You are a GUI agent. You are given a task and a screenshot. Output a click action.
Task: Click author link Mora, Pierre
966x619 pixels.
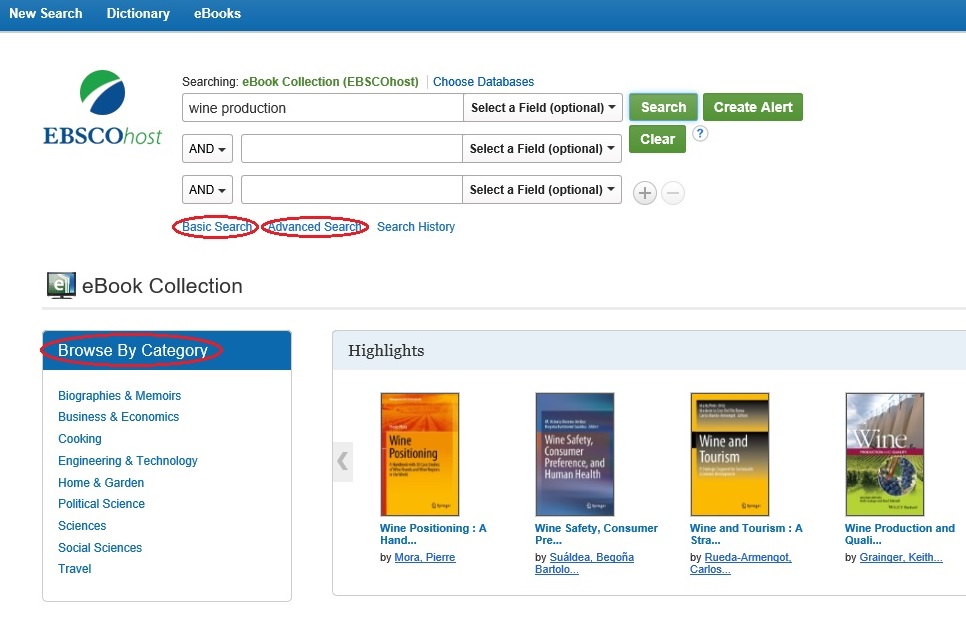click(424, 557)
